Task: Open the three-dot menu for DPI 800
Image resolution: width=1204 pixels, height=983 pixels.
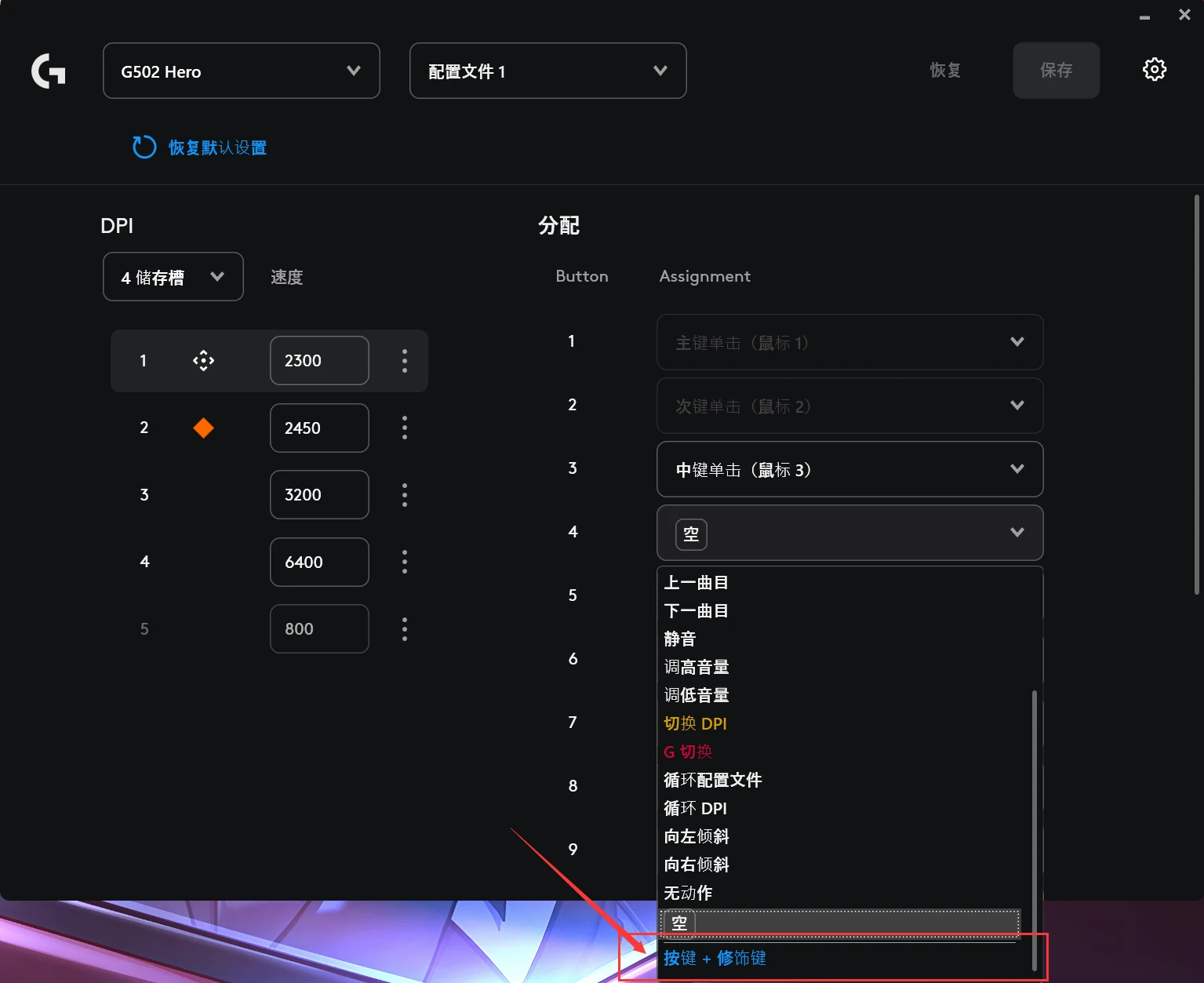Action: (405, 628)
